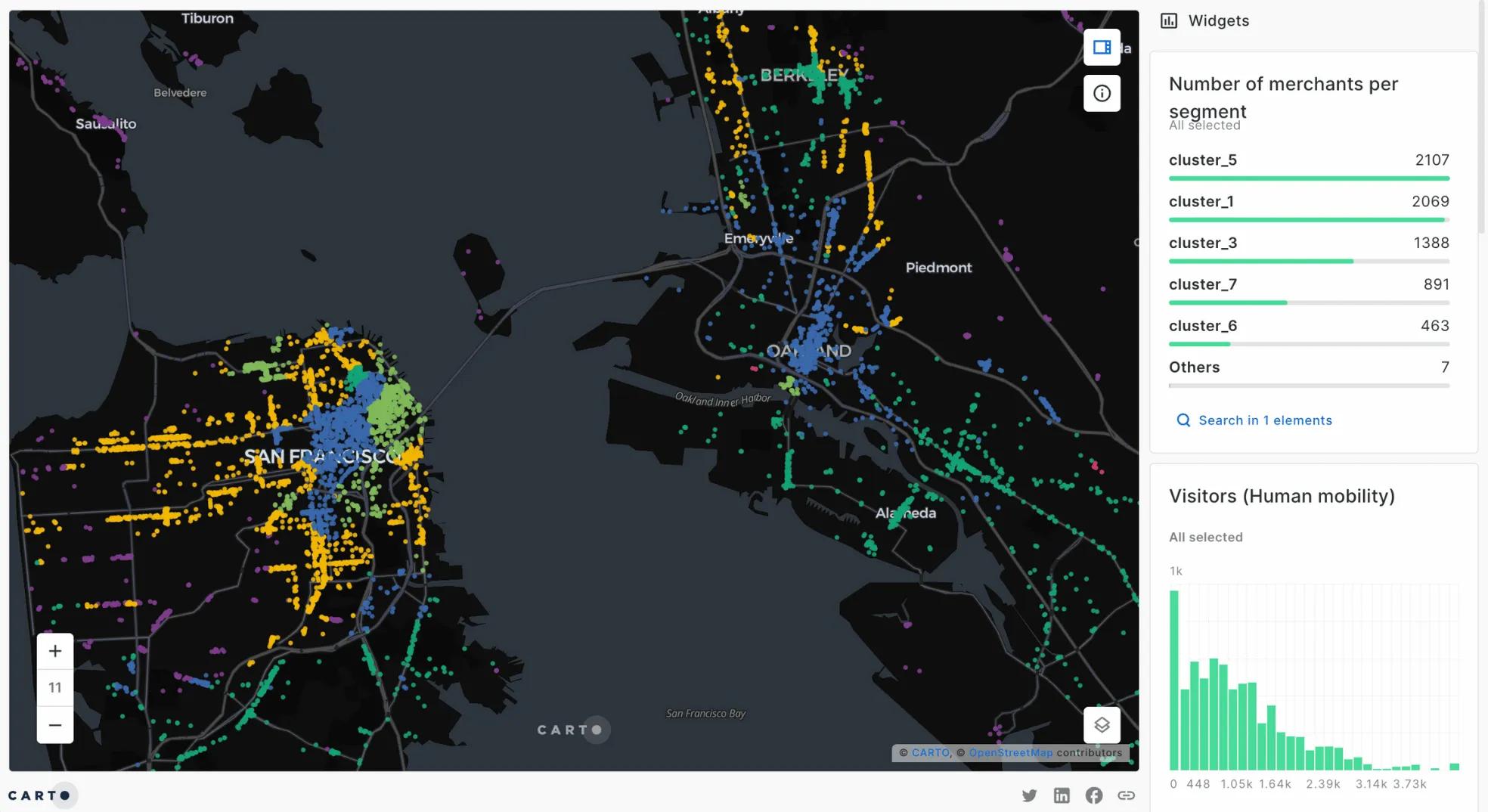1488x812 pixels.
Task: Open the OpenStreetMap attribution link
Action: [x=1010, y=753]
